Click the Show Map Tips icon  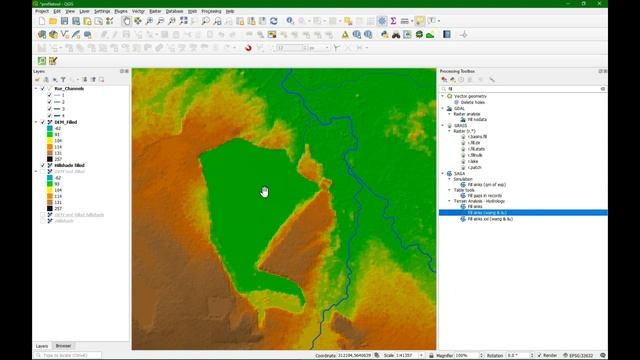pyautogui.click(x=420, y=21)
